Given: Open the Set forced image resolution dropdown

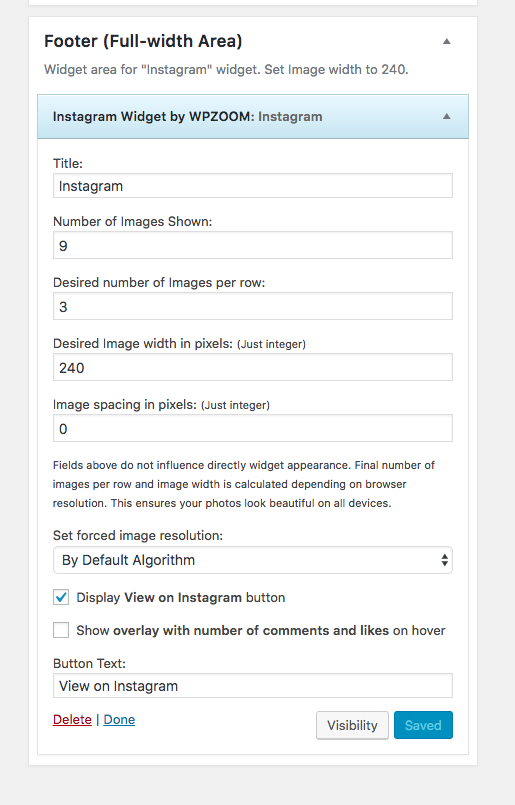Looking at the screenshot, I should (253, 560).
